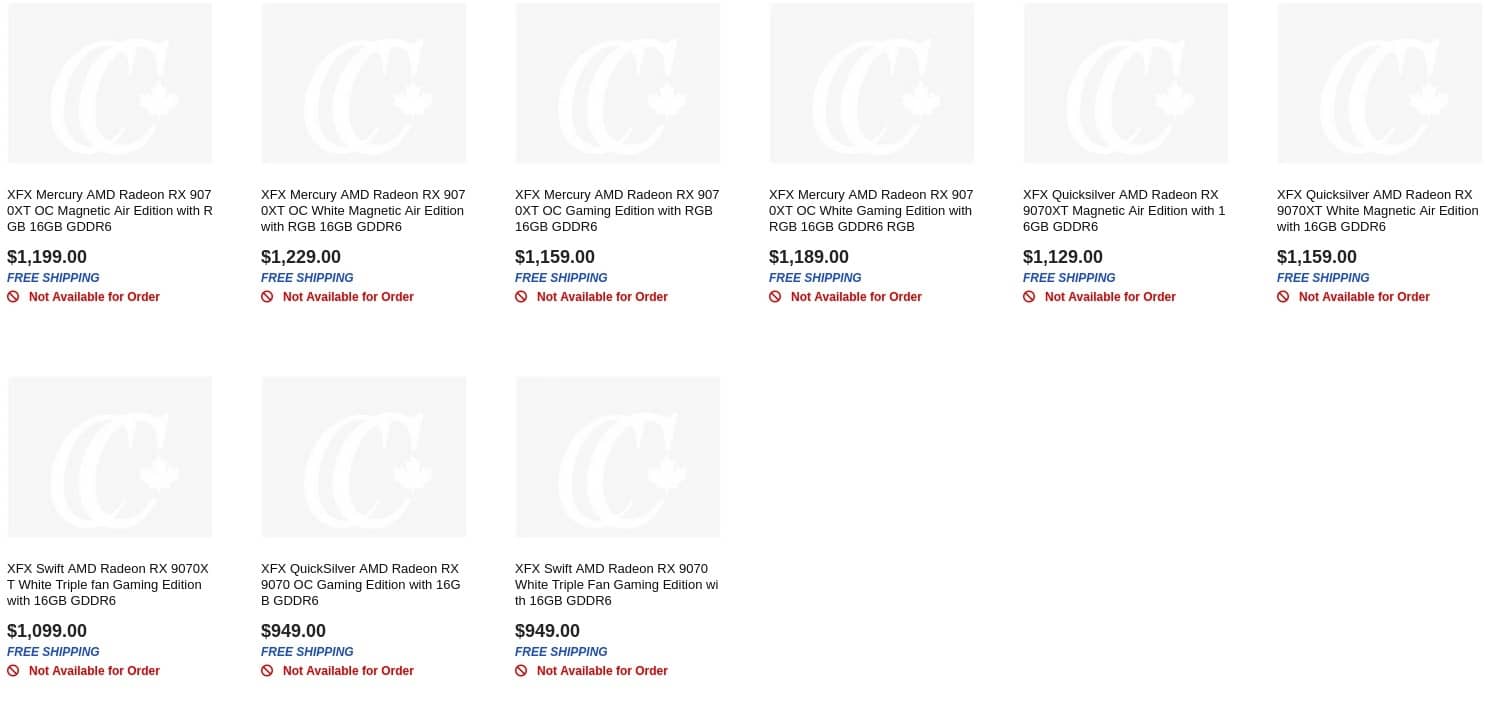Click placeholder image of $1,229.00 Mercury card
This screenshot has height=704, width=1488.
pyautogui.click(x=364, y=83)
